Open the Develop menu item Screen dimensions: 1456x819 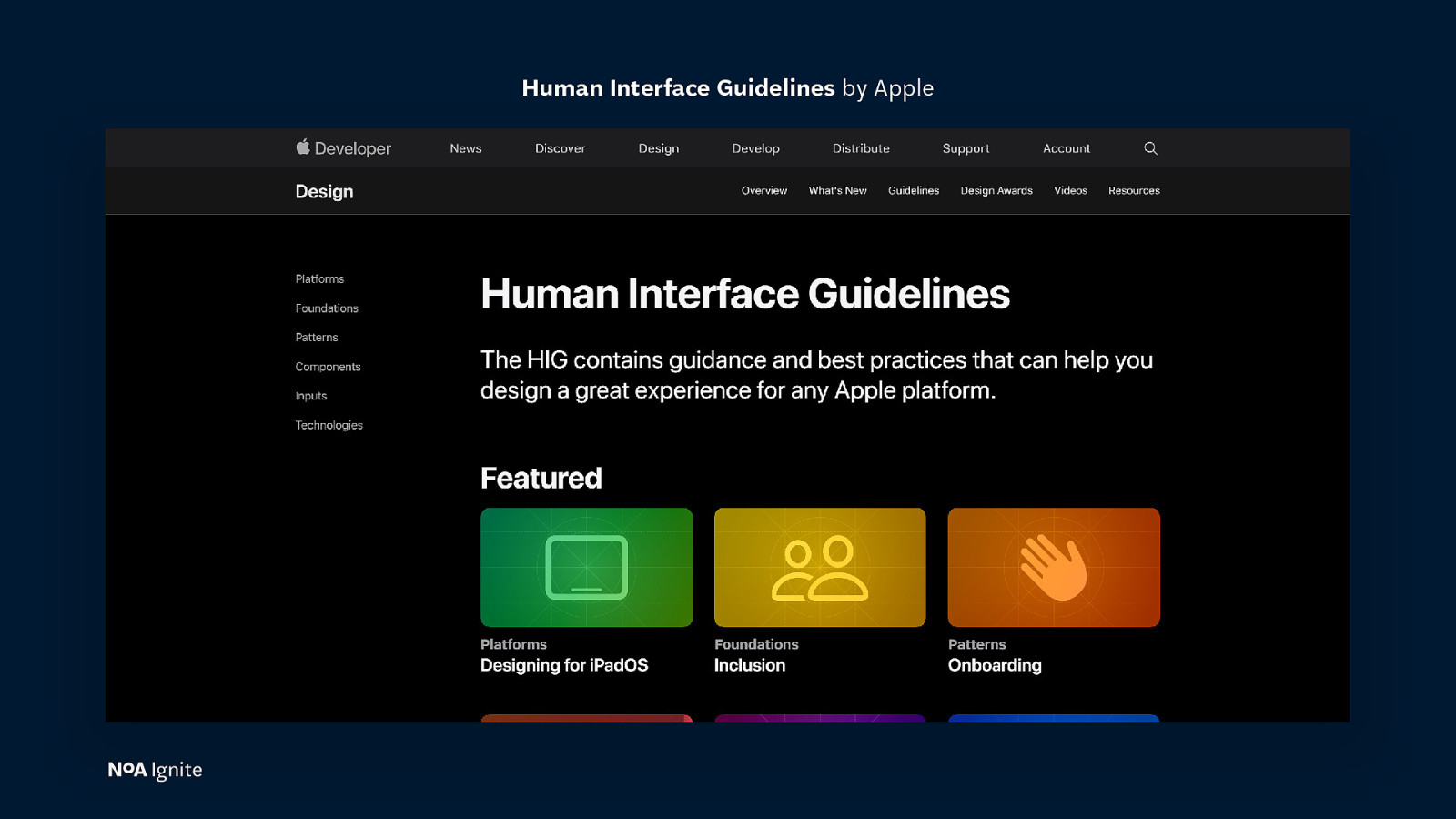755,148
